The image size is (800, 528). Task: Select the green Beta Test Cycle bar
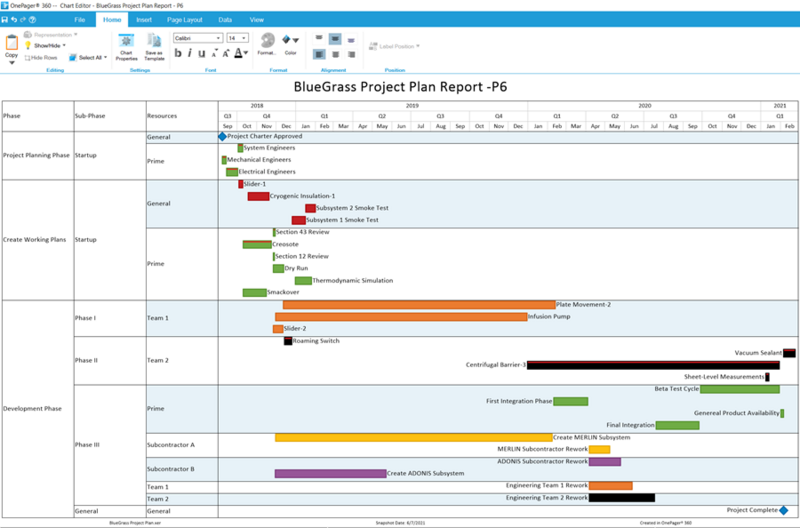coord(740,389)
